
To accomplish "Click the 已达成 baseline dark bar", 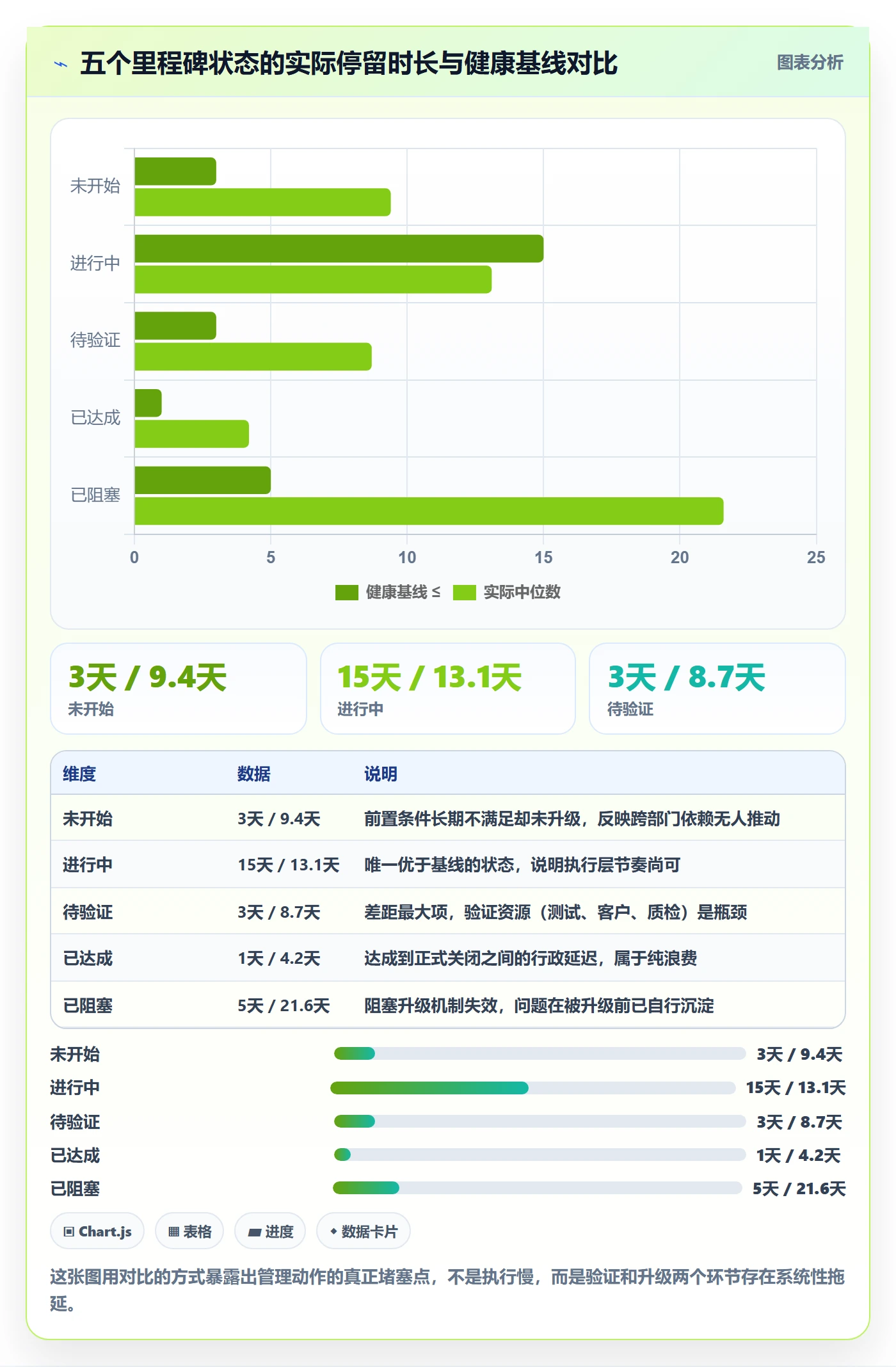I will (148, 403).
